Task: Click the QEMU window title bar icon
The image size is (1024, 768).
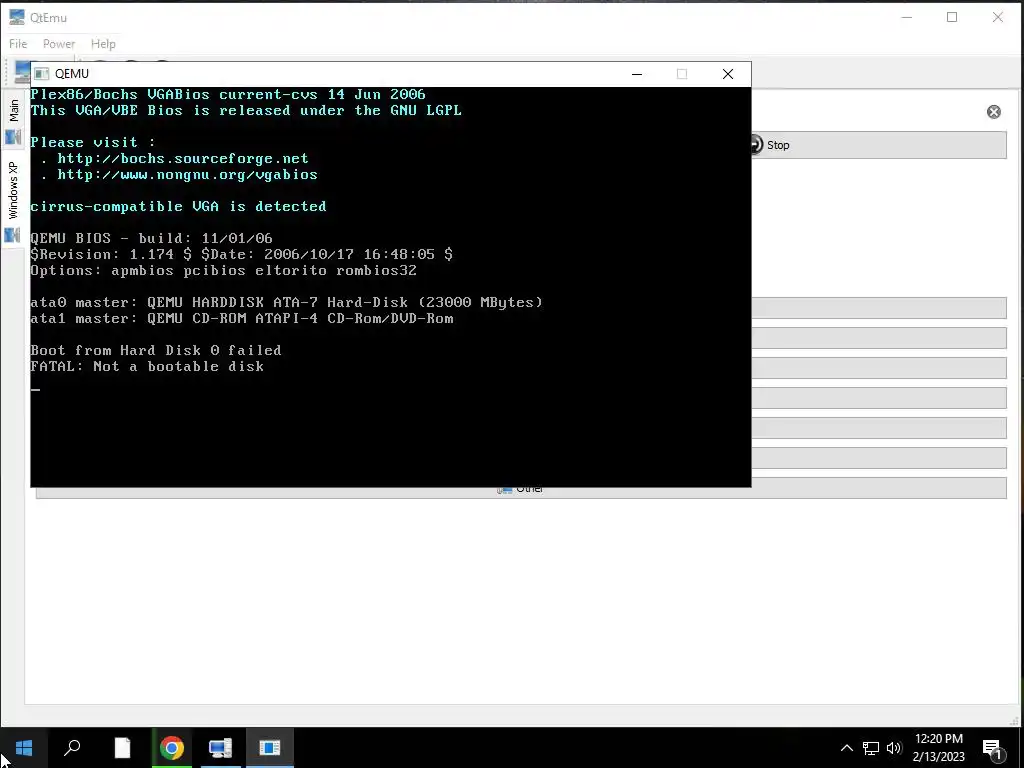Action: [41, 74]
